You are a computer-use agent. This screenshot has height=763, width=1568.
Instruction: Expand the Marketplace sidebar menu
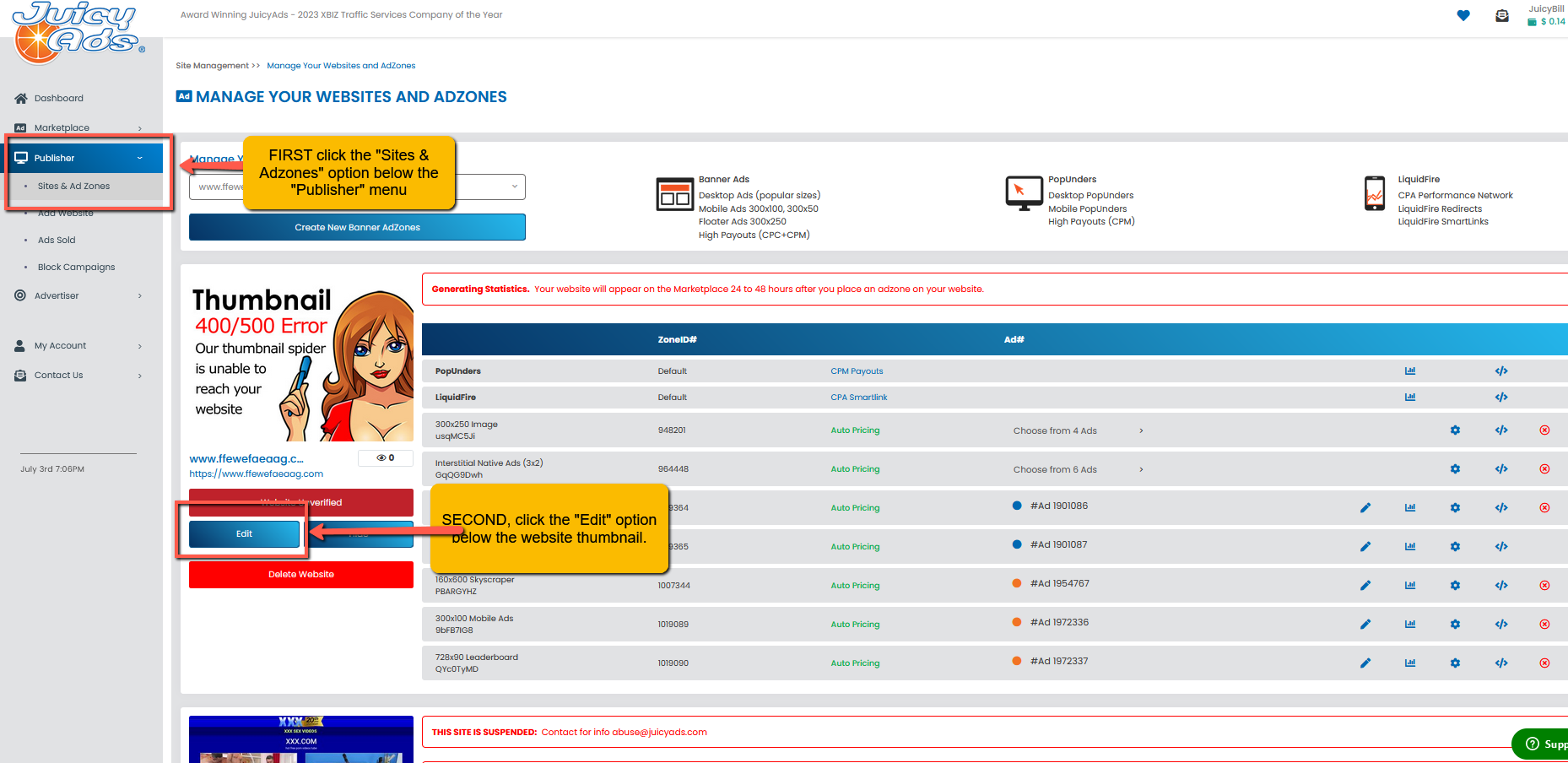[78, 128]
